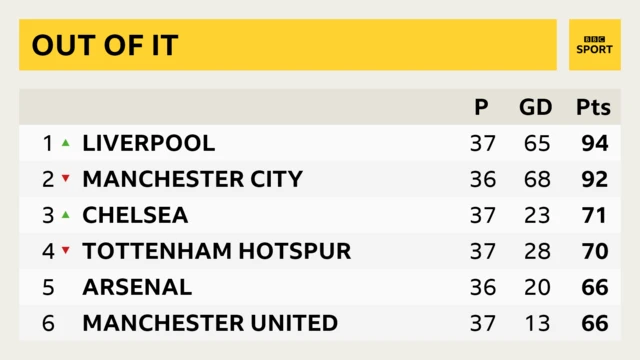Click the BBC Sport logo

pos(595,45)
